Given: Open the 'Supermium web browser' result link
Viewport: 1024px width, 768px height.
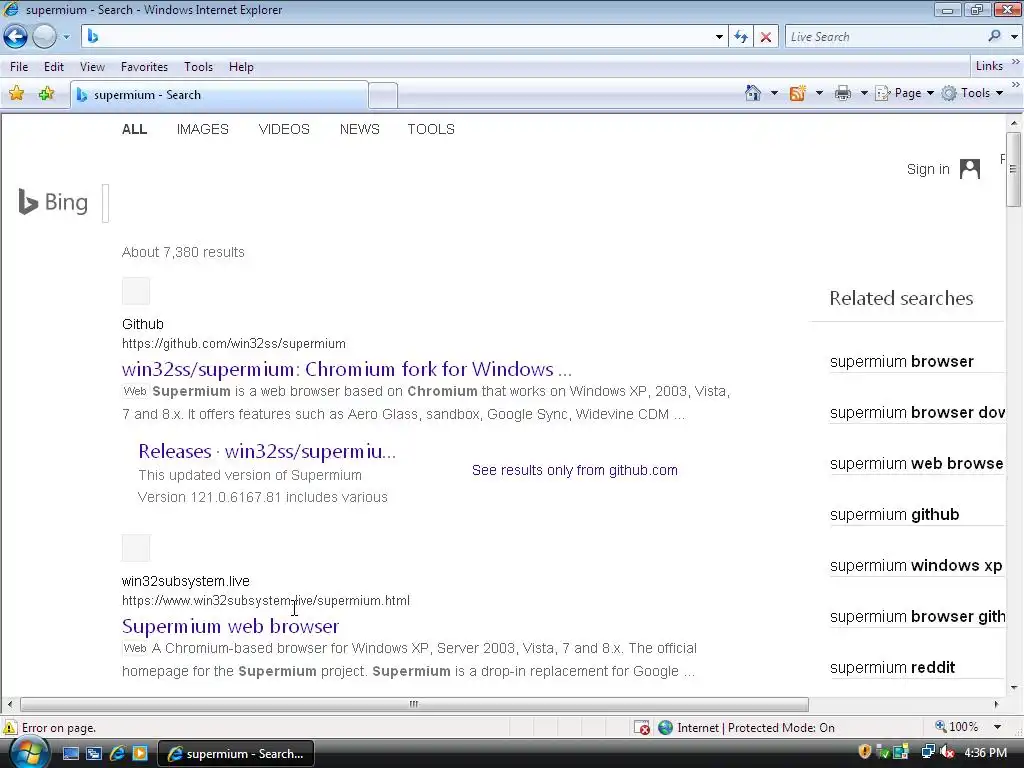Looking at the screenshot, I should click(x=231, y=626).
